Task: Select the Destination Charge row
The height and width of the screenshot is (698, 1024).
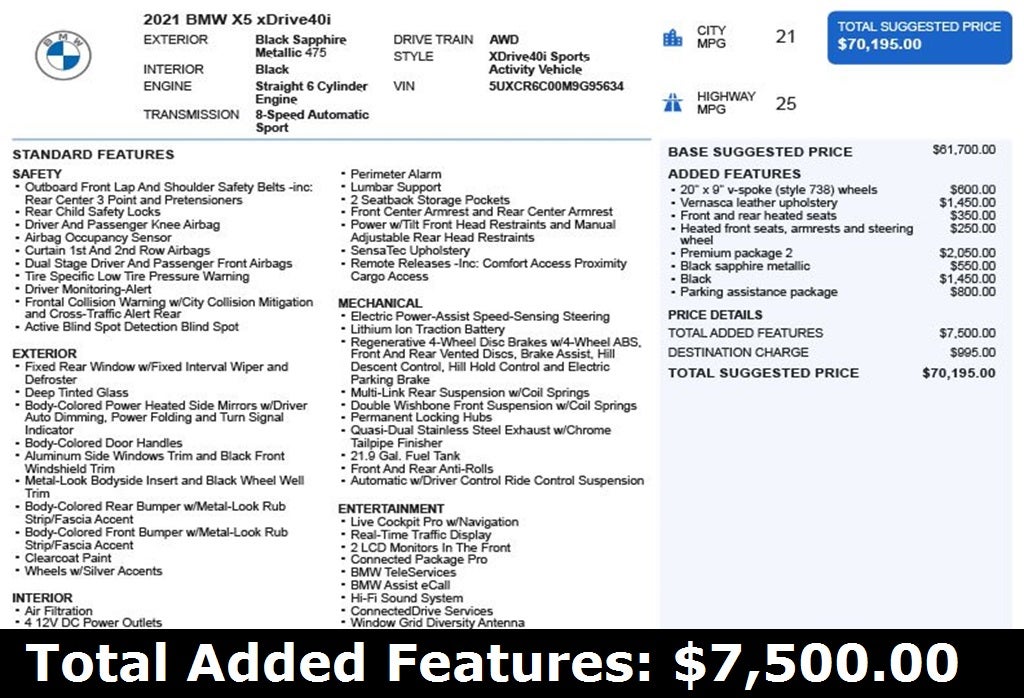Action: click(x=738, y=352)
